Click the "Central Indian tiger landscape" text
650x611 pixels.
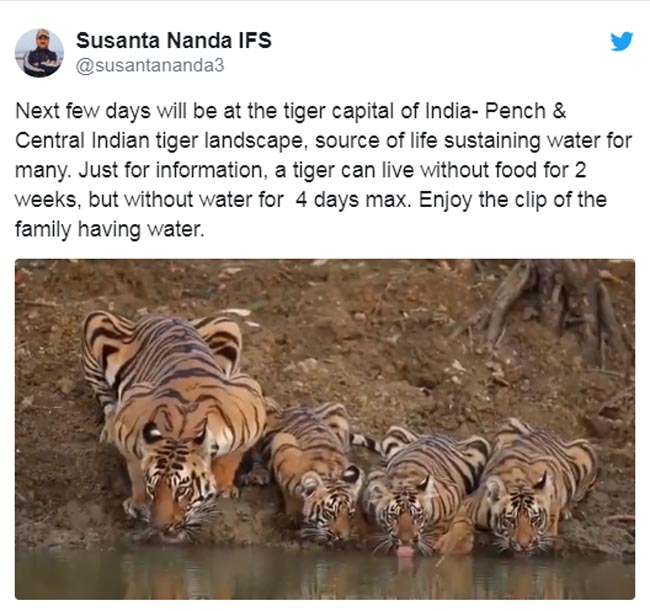pos(159,141)
